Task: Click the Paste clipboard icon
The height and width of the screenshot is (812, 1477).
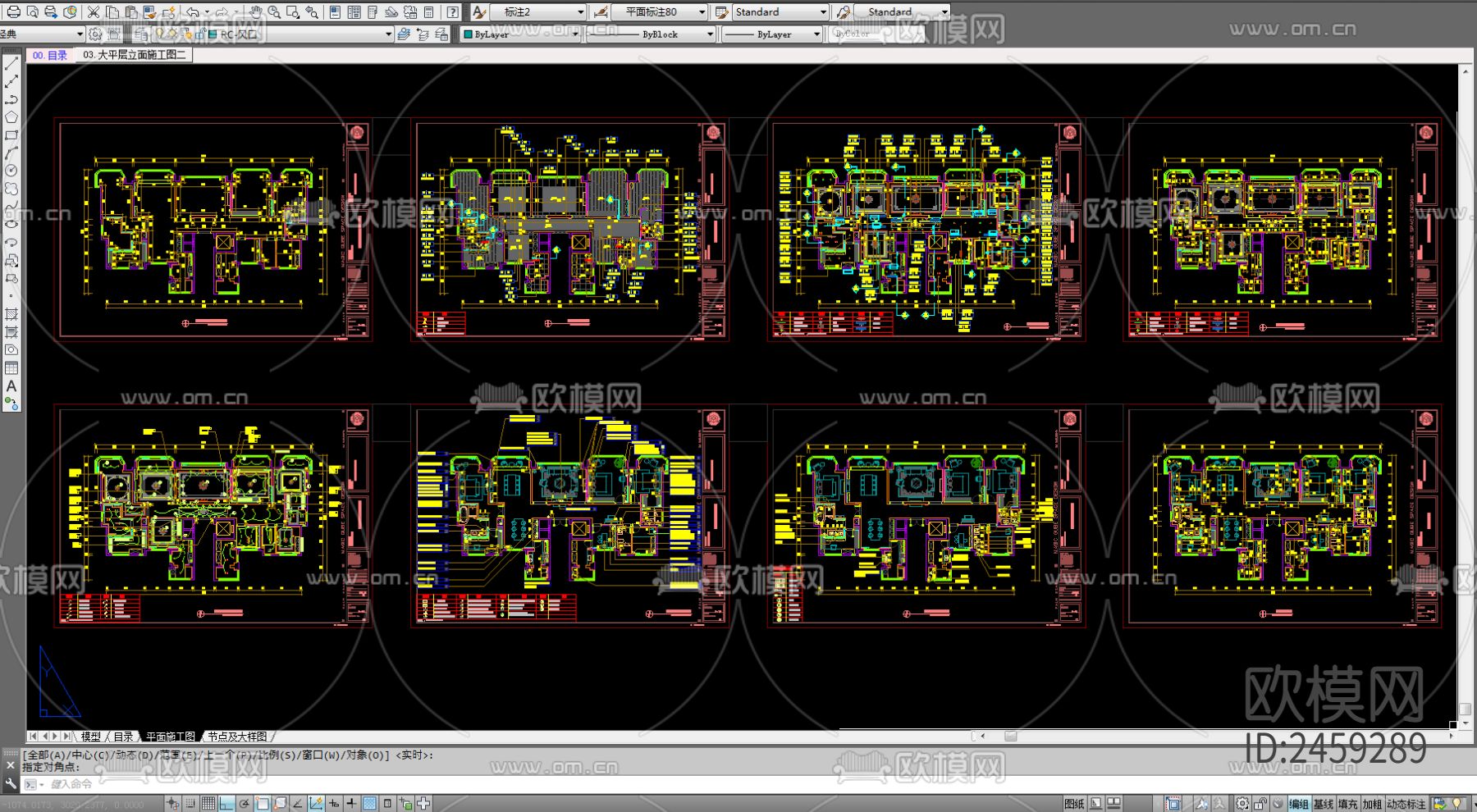Action: tap(130, 12)
